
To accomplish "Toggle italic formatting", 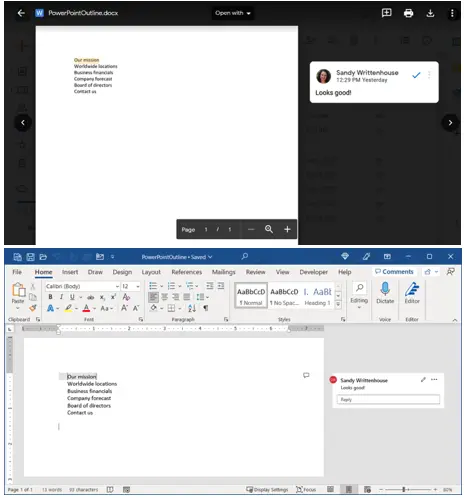I will [61, 297].
